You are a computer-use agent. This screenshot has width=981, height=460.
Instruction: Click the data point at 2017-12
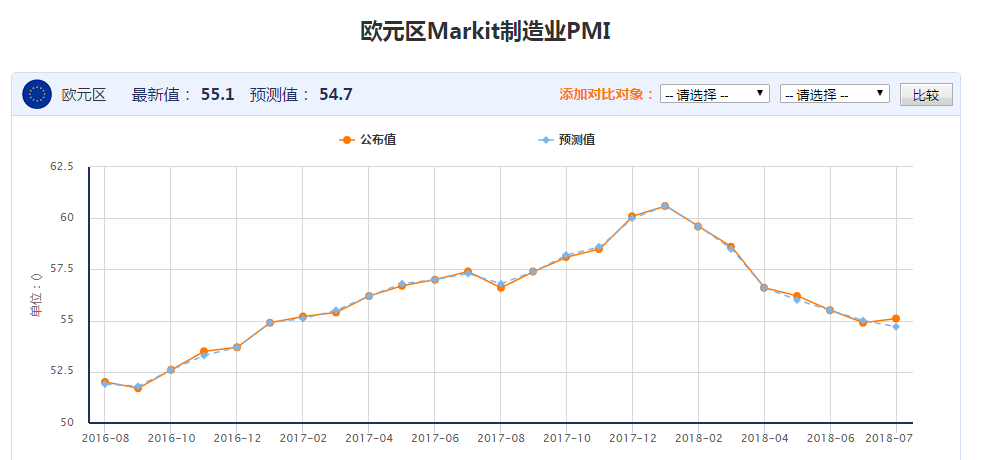[632, 216]
